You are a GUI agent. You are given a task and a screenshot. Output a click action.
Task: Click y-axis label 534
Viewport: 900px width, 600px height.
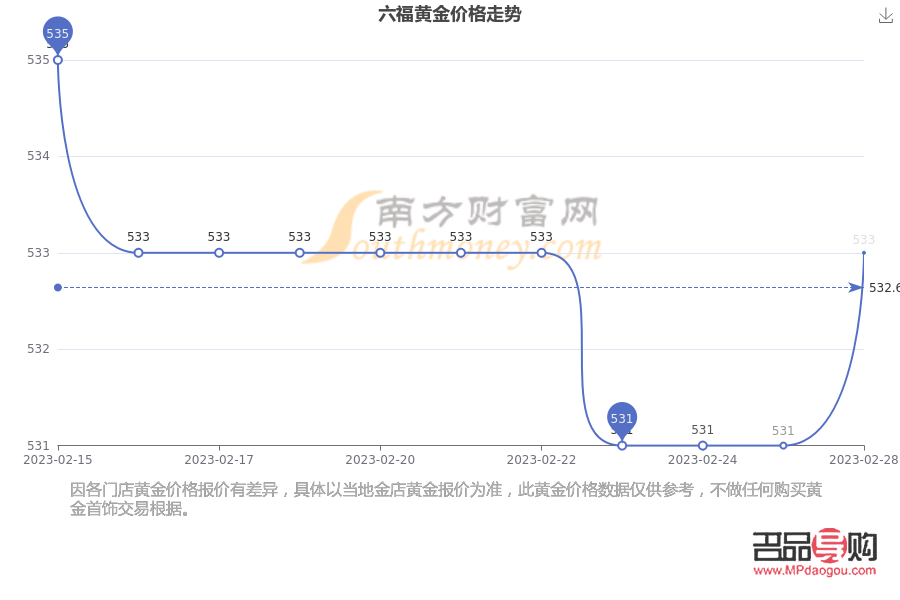click(x=38, y=156)
